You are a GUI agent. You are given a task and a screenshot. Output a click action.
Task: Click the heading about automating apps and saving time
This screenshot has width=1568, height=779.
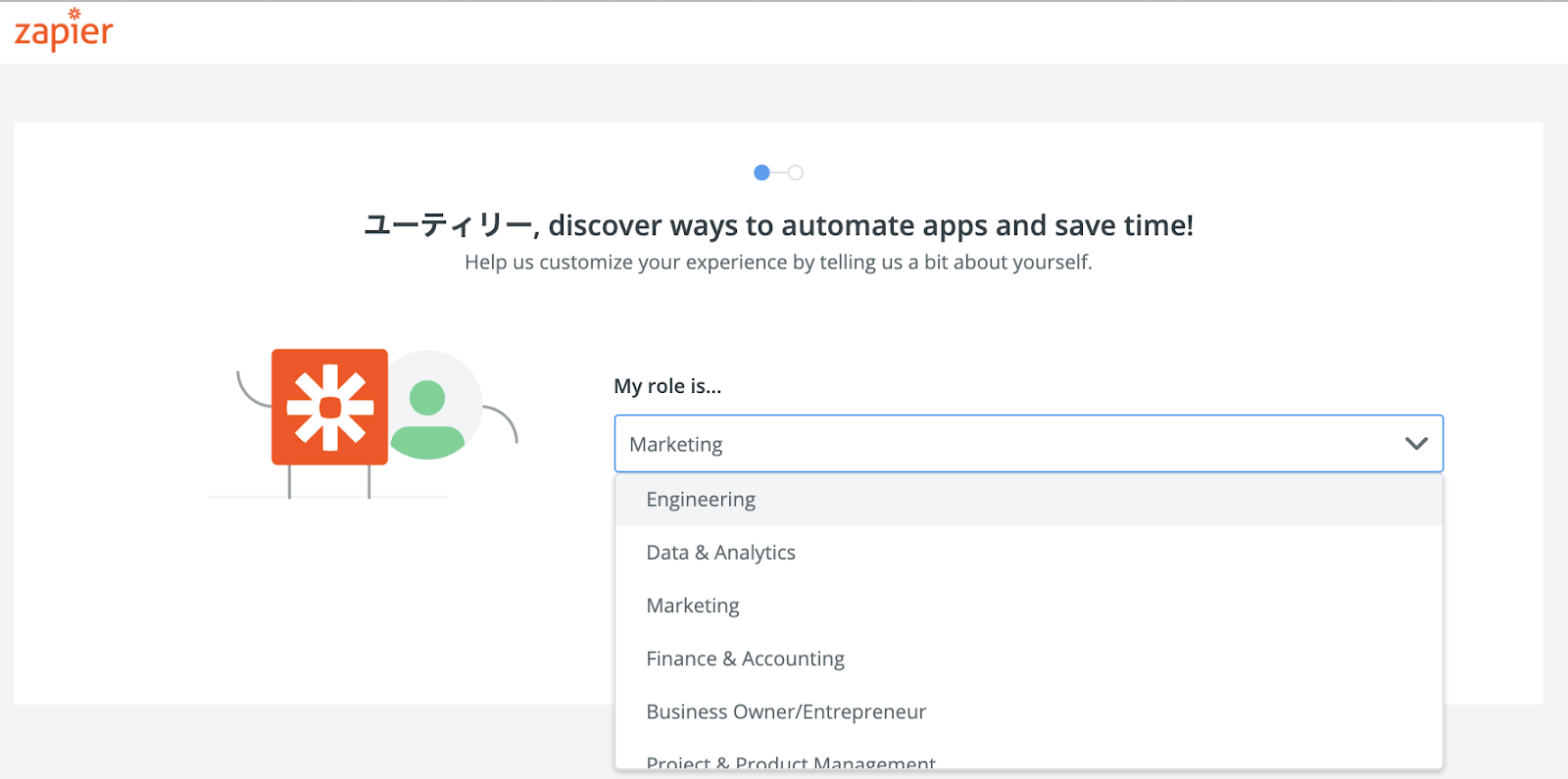tap(778, 225)
